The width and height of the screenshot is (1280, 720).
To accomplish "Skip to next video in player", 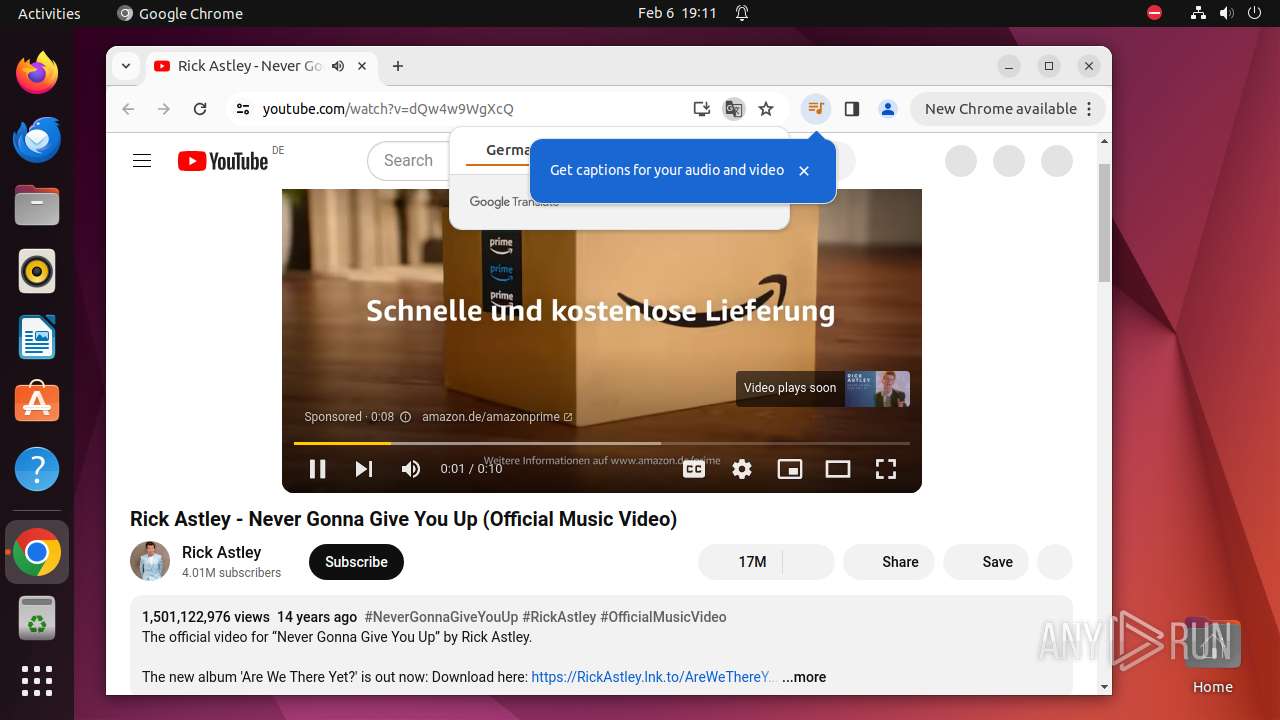I will coord(364,469).
